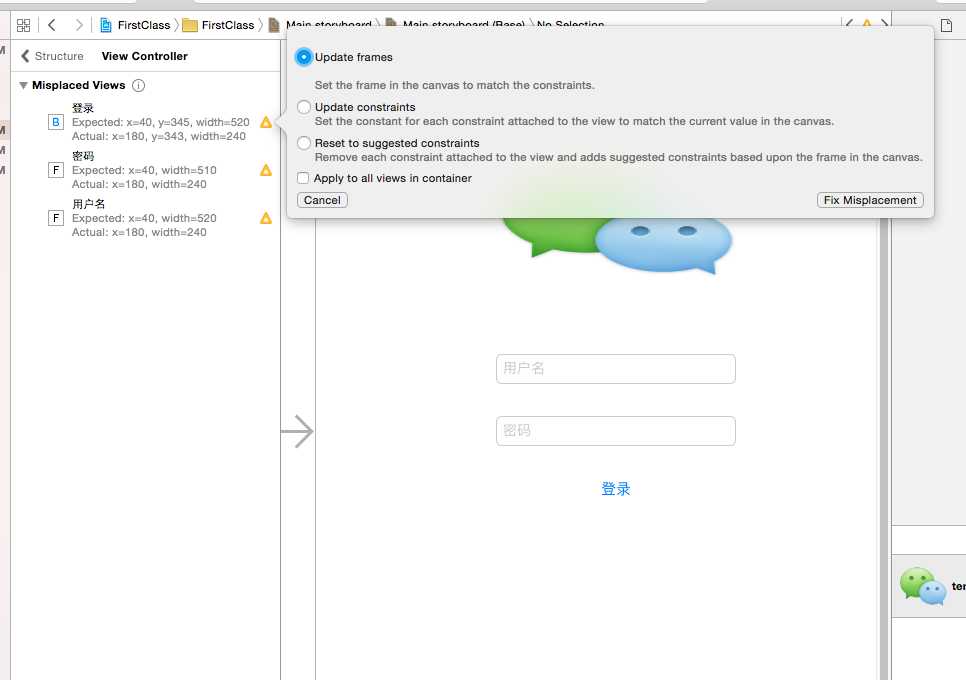Open the related items grid menu
The width and height of the screenshot is (966, 680).
pyautogui.click(x=23, y=25)
